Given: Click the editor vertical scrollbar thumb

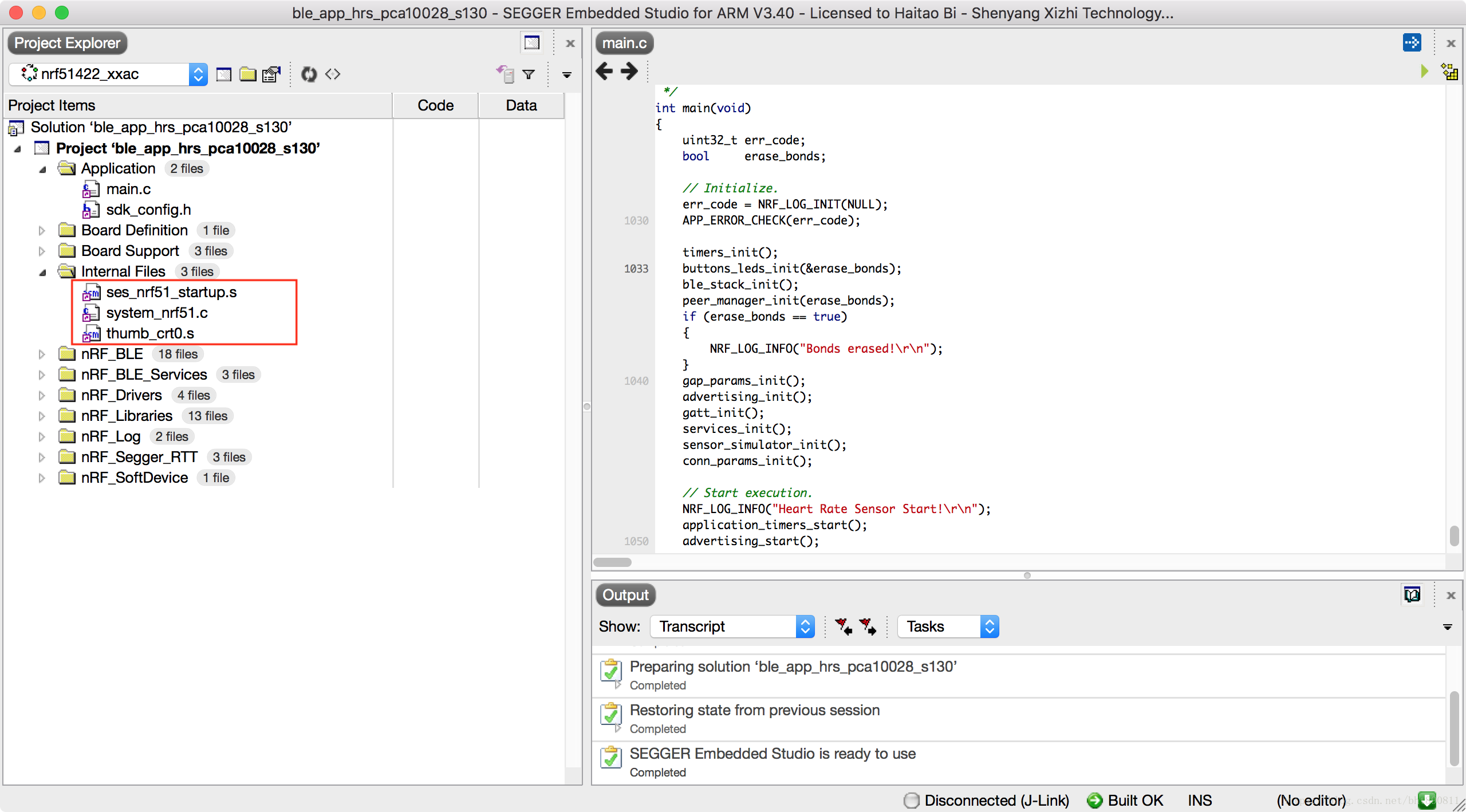Looking at the screenshot, I should coord(1453,536).
